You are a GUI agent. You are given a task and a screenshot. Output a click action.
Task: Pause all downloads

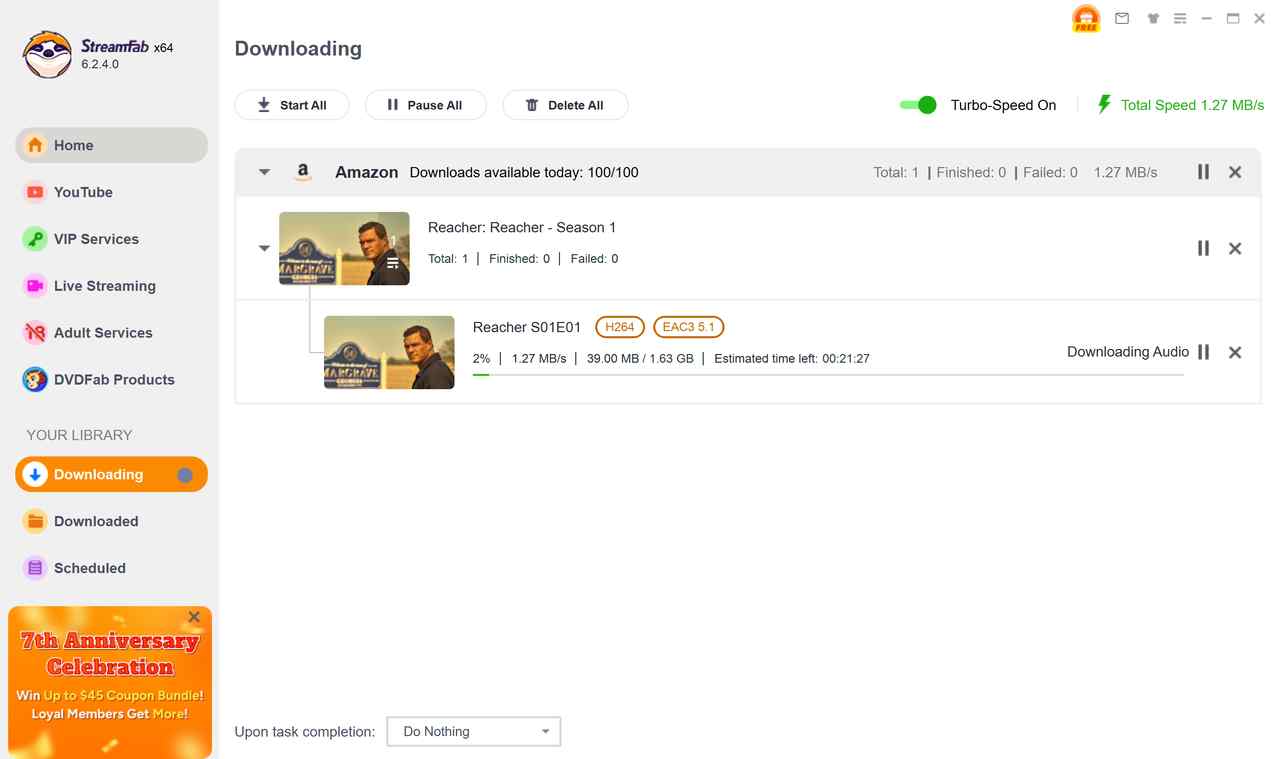coord(426,105)
